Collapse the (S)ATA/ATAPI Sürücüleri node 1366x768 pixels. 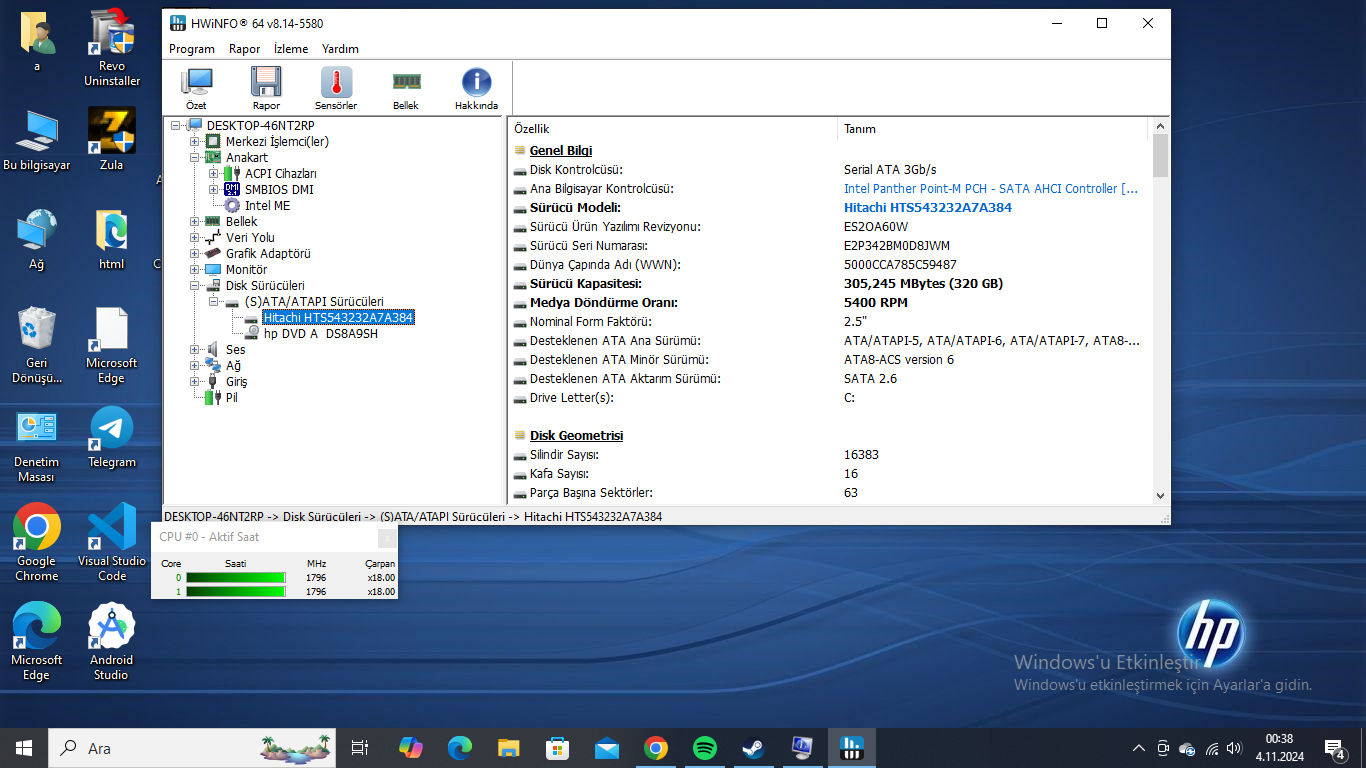pyautogui.click(x=214, y=302)
